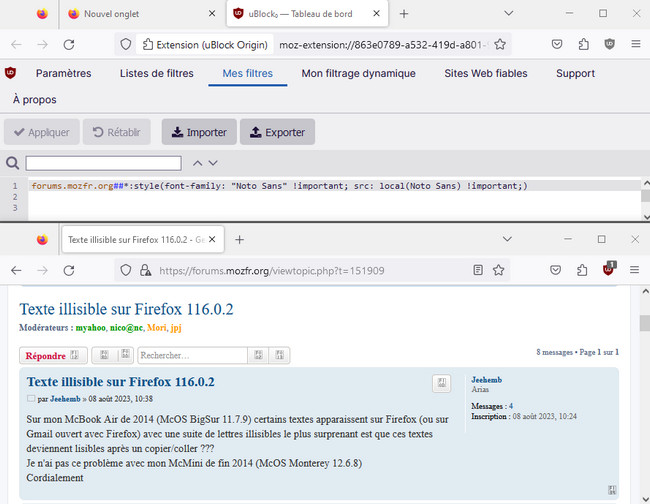650x504 pixels.
Task: Open the Support tab
Action: coord(575,73)
